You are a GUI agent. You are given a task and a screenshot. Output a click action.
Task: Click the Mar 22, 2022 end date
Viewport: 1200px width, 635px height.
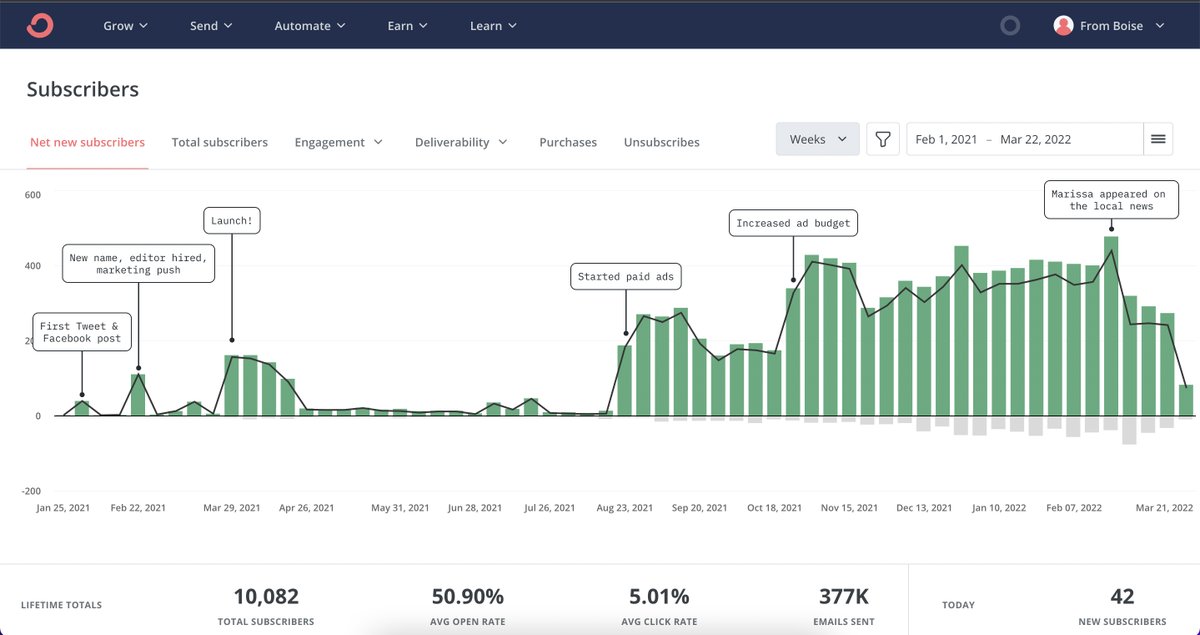tap(1035, 140)
